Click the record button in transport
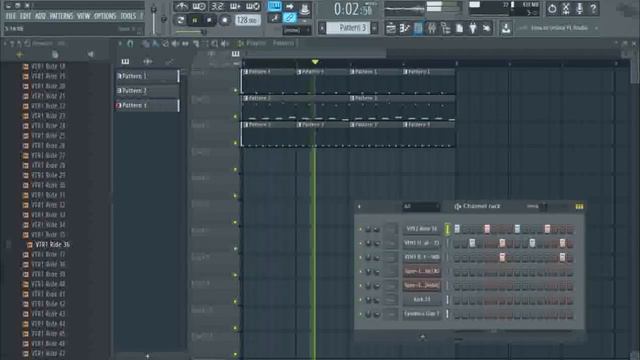This screenshot has width=640, height=360. pyautogui.click(x=224, y=20)
